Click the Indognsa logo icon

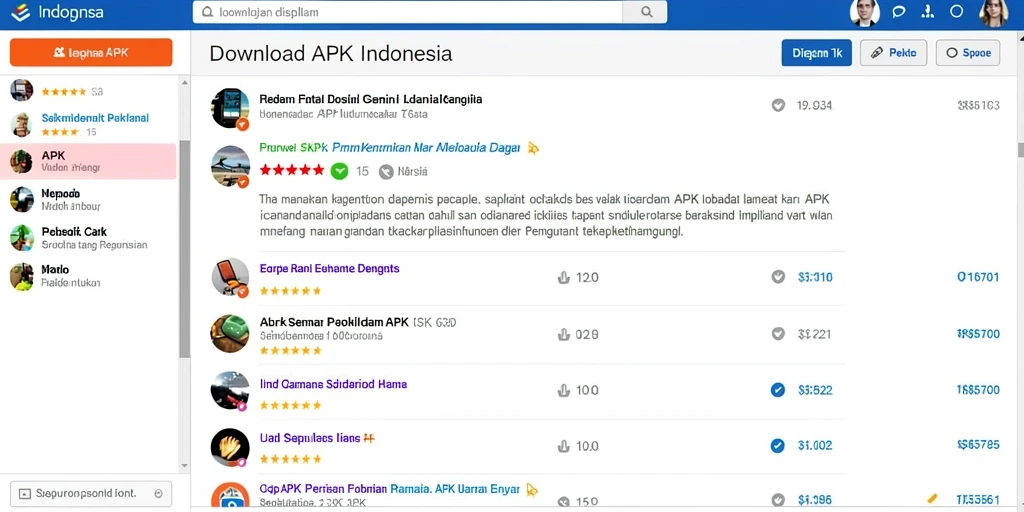pos(20,12)
